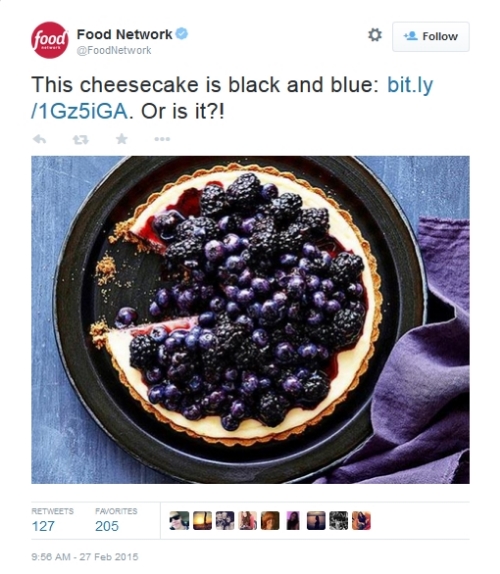The height and width of the screenshot is (574, 500).
Task: Favorite the tweet with the star
Action: pos(122,139)
